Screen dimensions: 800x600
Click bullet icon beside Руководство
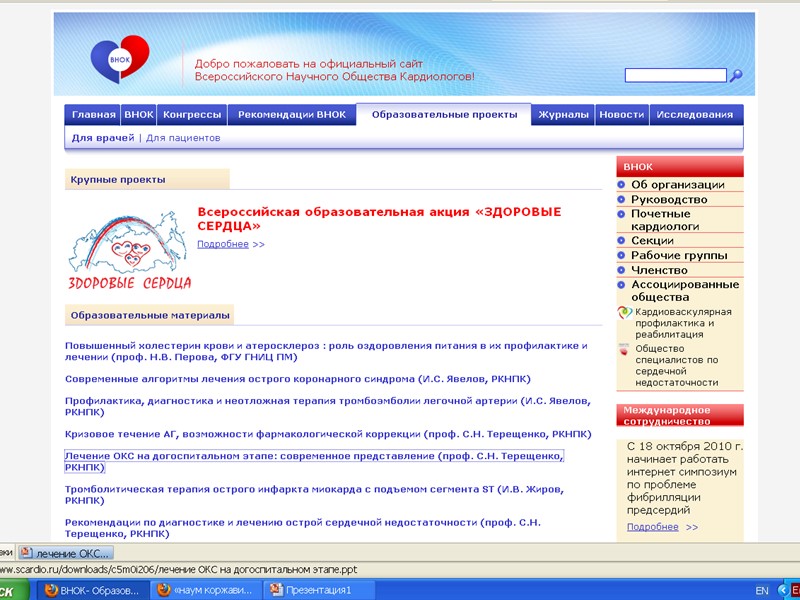pos(621,199)
